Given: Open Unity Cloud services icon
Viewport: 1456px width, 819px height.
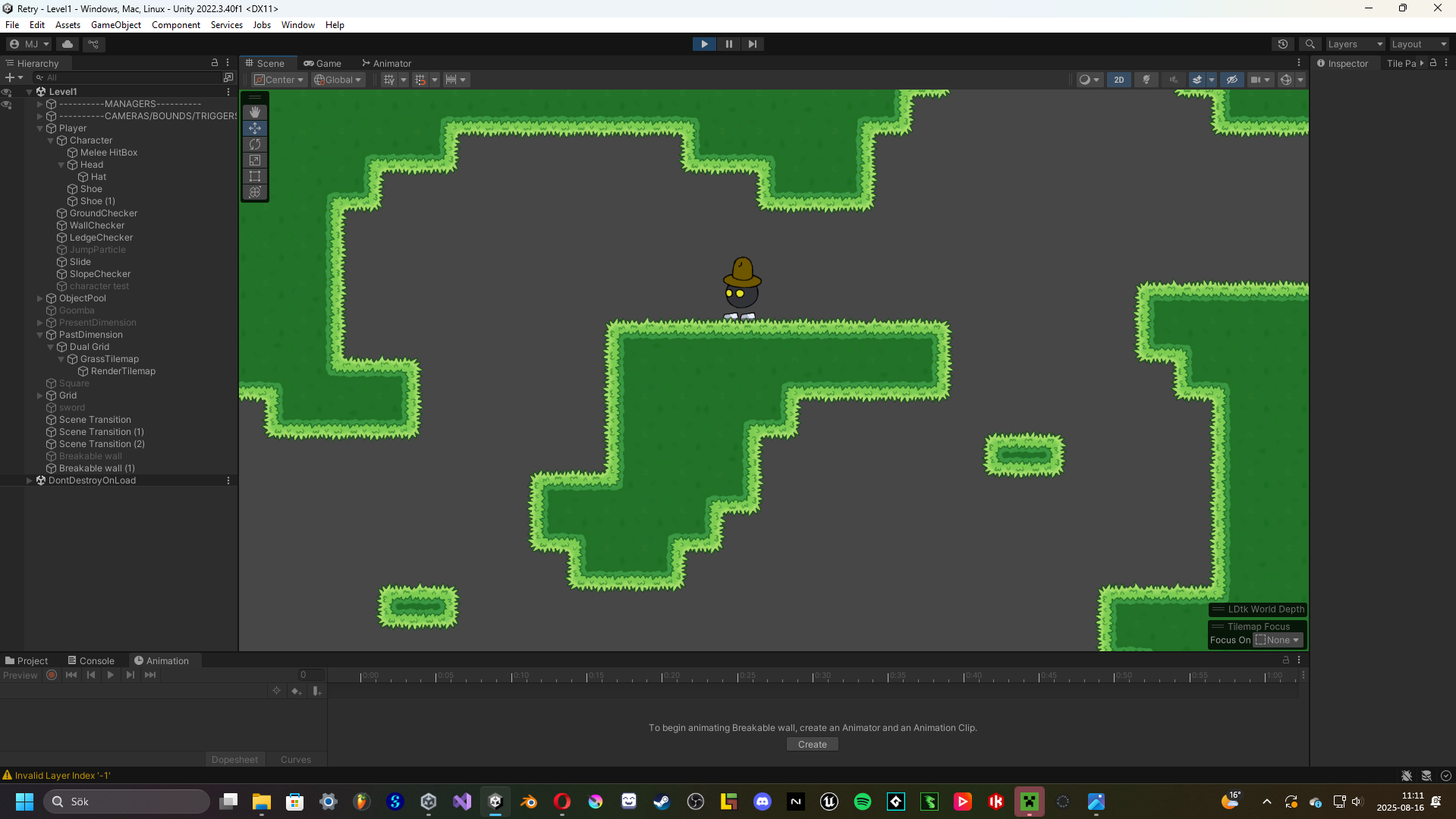Looking at the screenshot, I should (68, 44).
